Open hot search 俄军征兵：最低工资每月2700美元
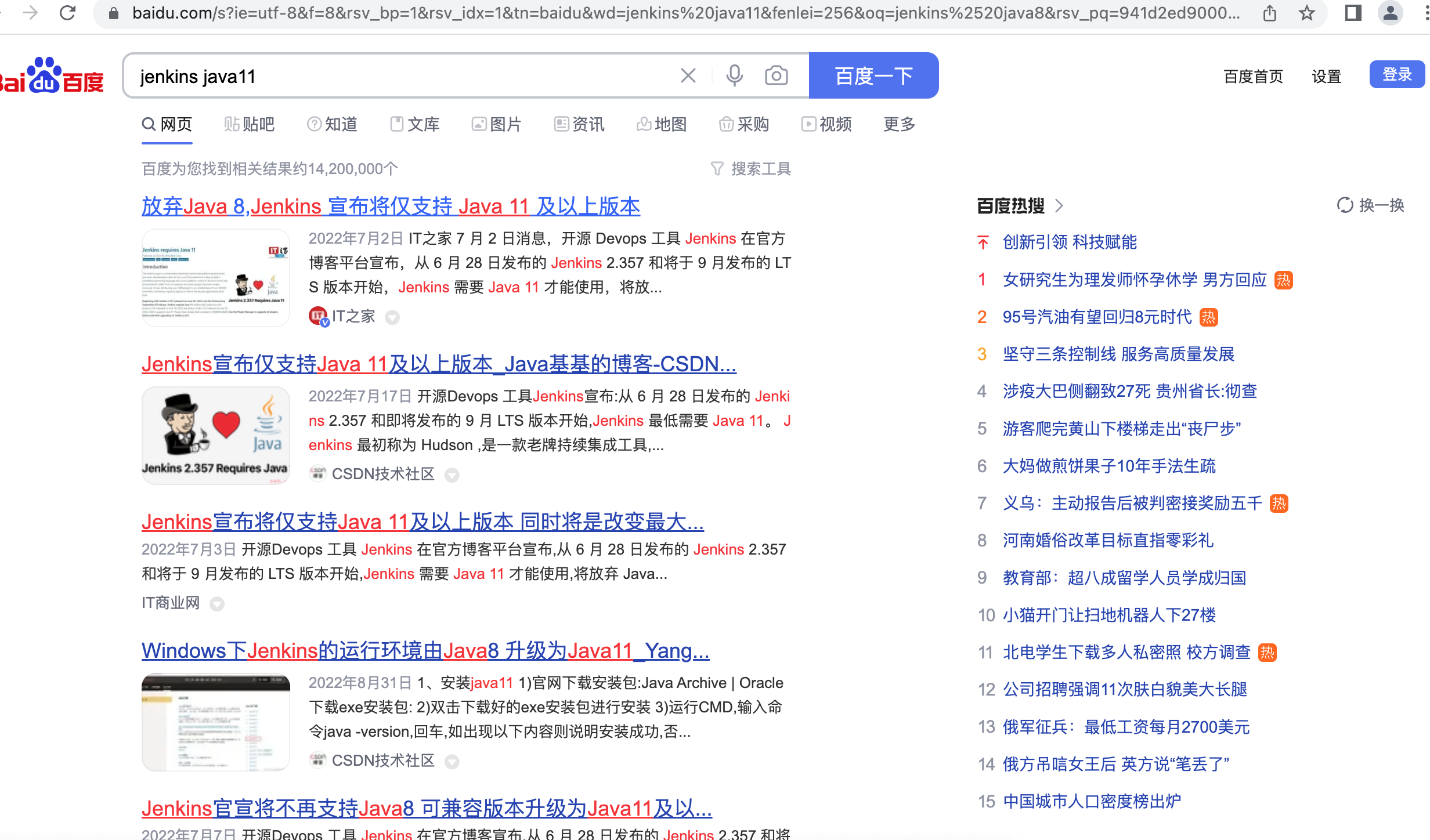The width and height of the screenshot is (1430, 840). pos(1126,727)
